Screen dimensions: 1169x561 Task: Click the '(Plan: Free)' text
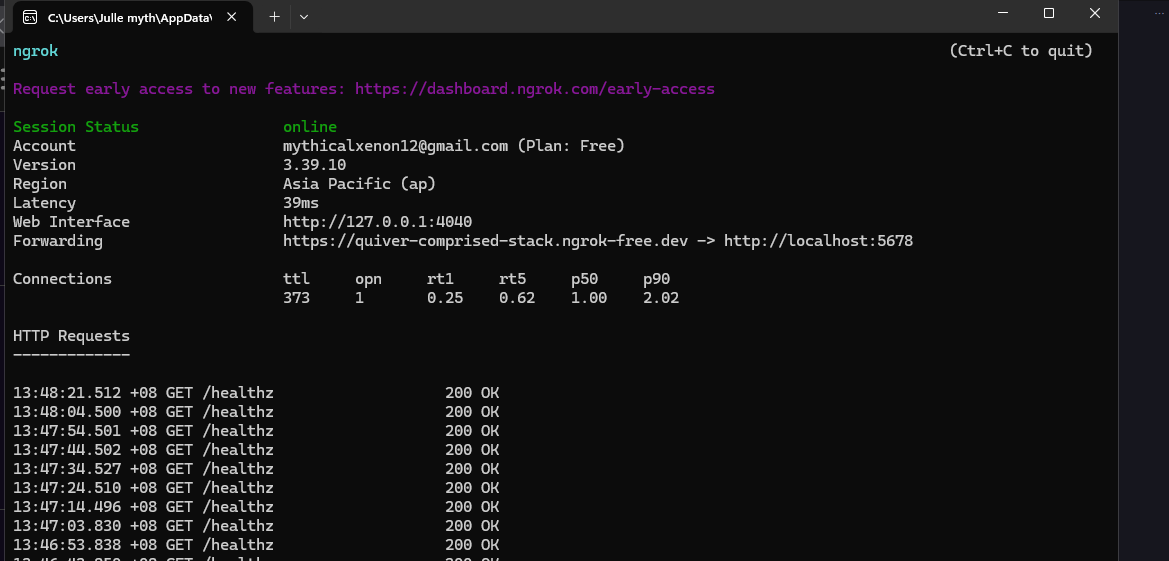coord(571,146)
